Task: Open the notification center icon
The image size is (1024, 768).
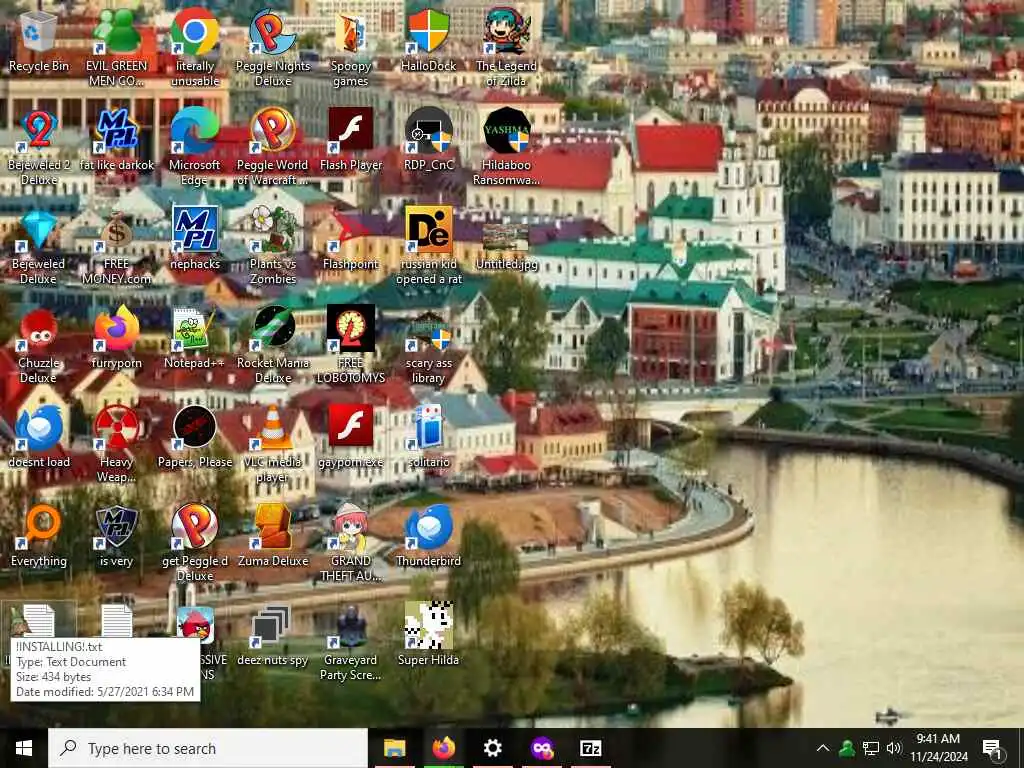Action: (x=991, y=748)
